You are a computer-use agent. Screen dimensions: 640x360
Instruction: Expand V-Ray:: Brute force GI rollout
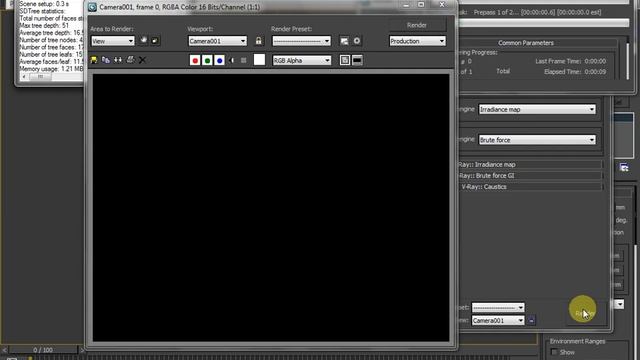531,176
